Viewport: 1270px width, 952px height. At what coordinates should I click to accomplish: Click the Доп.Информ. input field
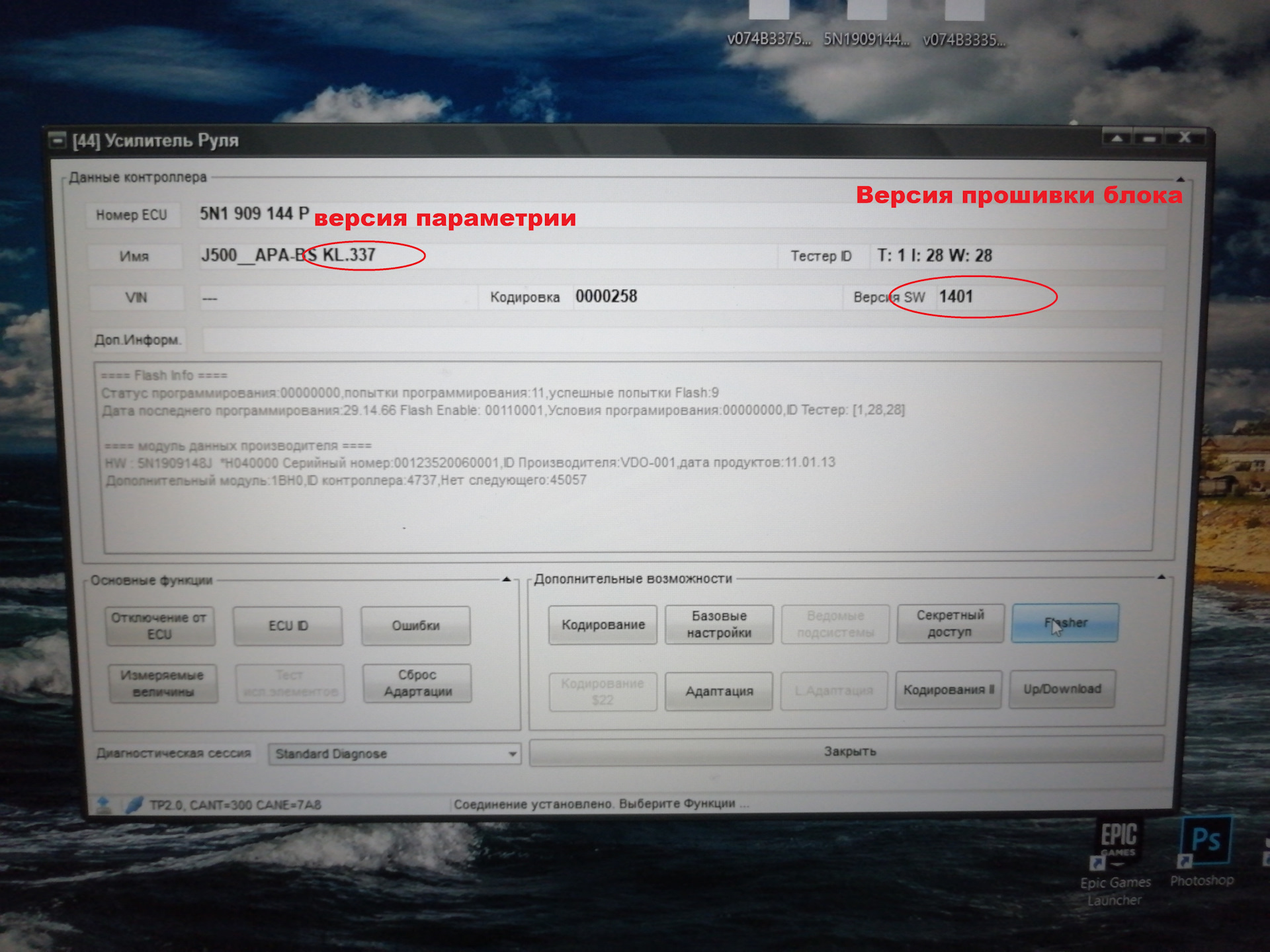point(681,340)
